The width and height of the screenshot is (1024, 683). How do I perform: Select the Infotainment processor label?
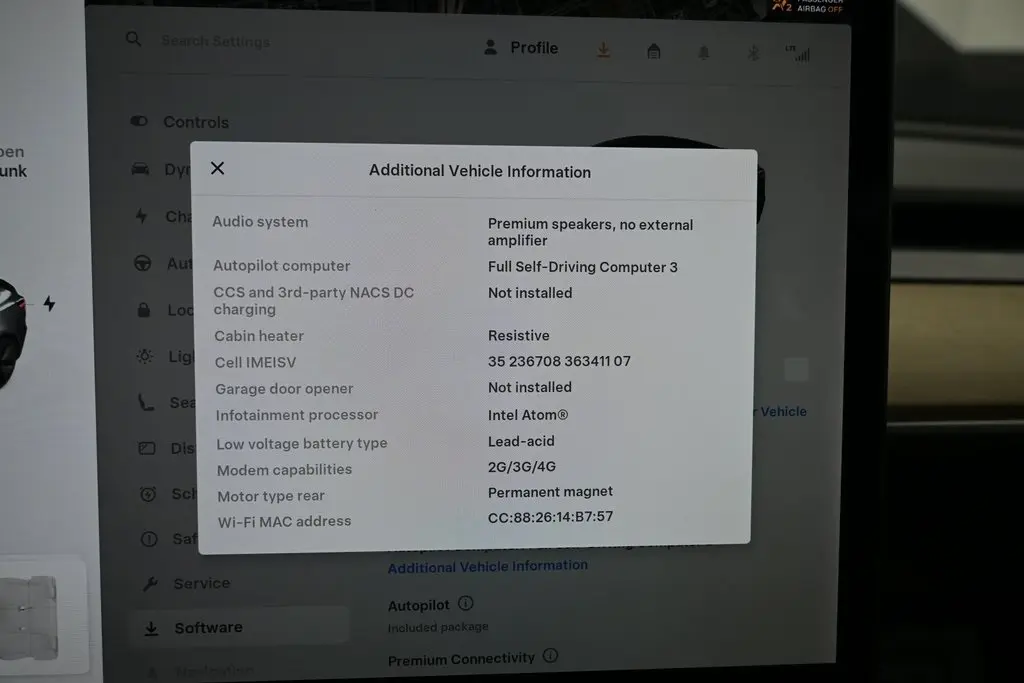click(297, 415)
